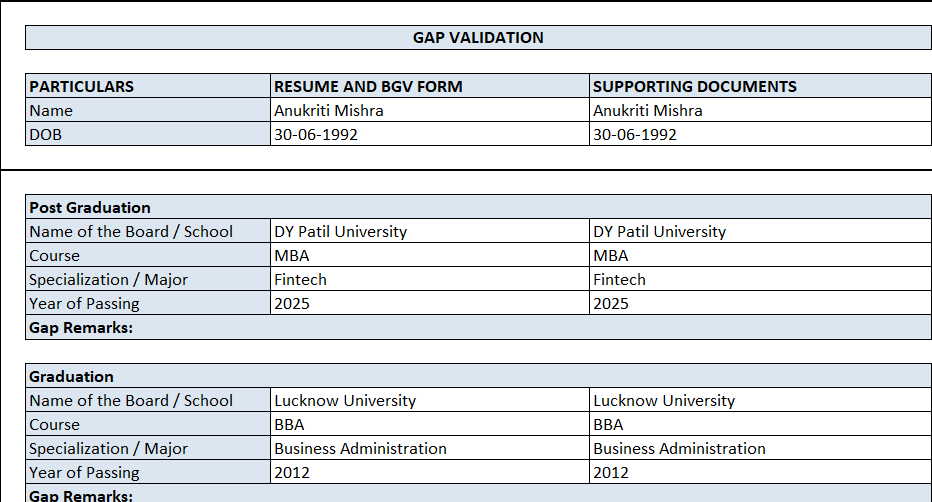
Task: Select 2025 in the Supporting Documents column
Action: pos(760,304)
